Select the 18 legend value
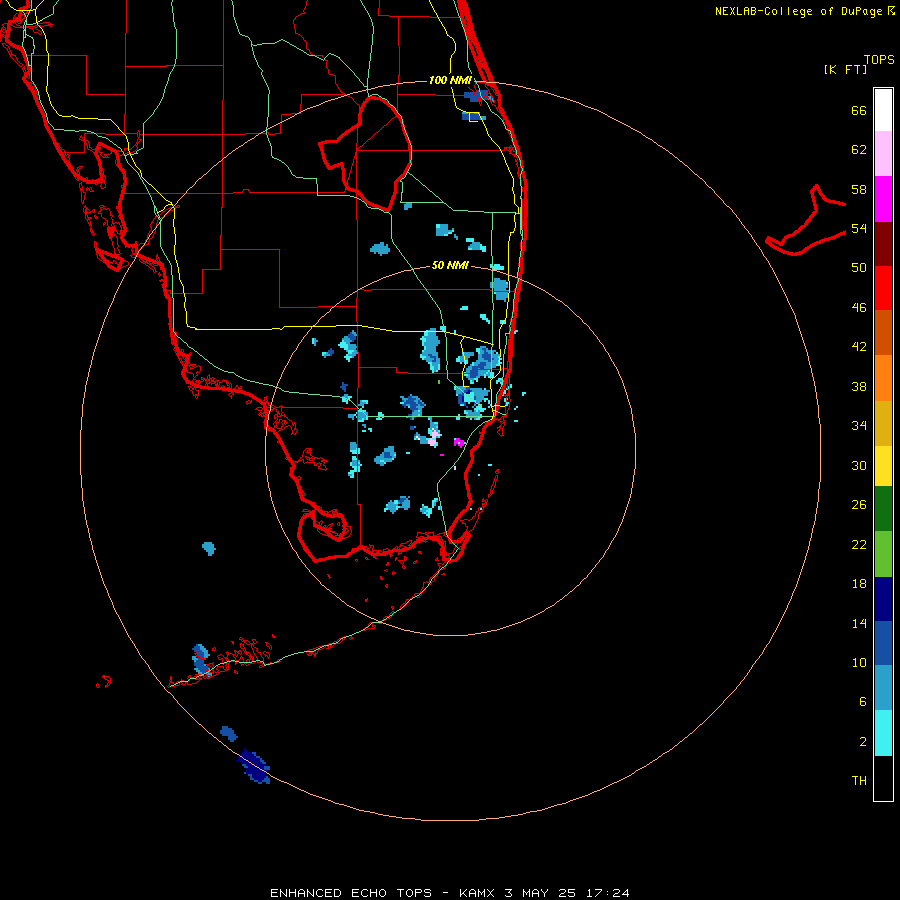Image resolution: width=900 pixels, height=900 pixels. tap(859, 584)
